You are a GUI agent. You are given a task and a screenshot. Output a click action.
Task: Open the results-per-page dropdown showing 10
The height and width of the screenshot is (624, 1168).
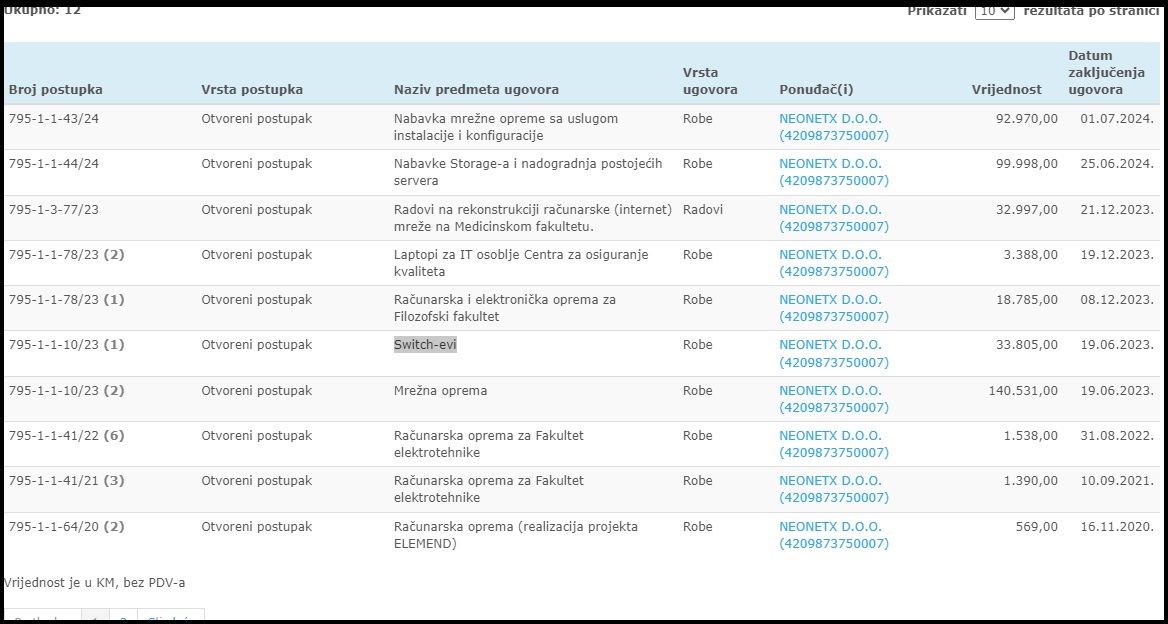(994, 11)
